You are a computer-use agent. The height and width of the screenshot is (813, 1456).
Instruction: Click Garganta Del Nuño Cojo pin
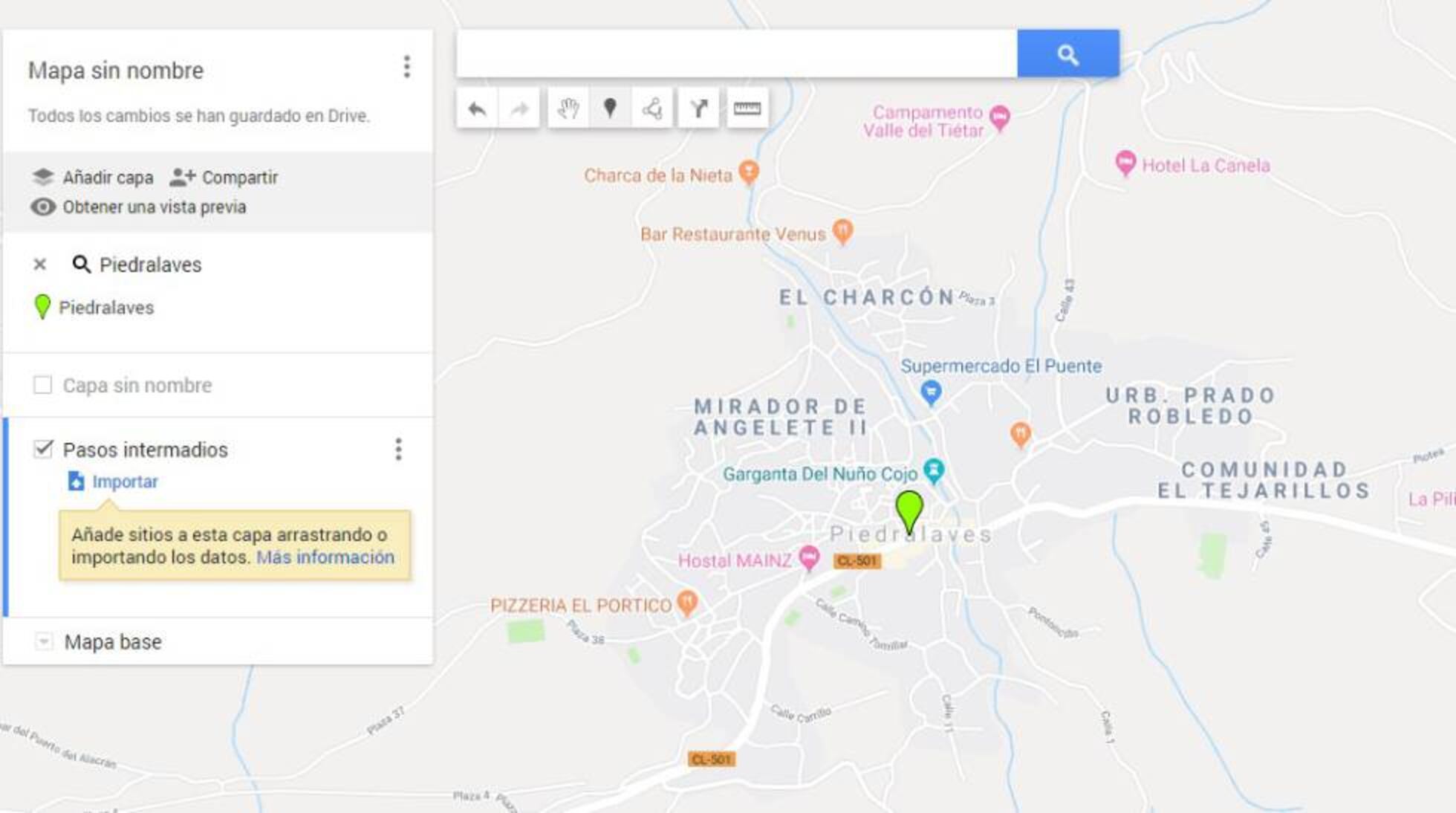(934, 470)
